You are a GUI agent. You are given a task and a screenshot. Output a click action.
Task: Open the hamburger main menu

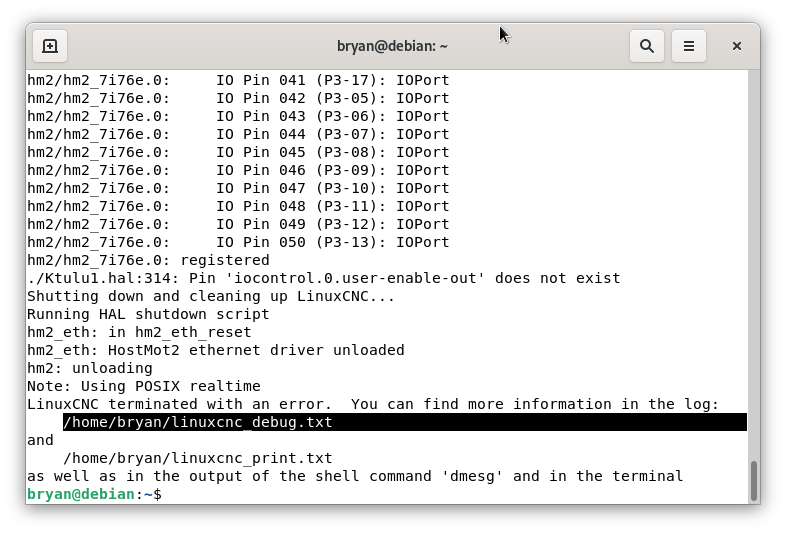tap(689, 46)
